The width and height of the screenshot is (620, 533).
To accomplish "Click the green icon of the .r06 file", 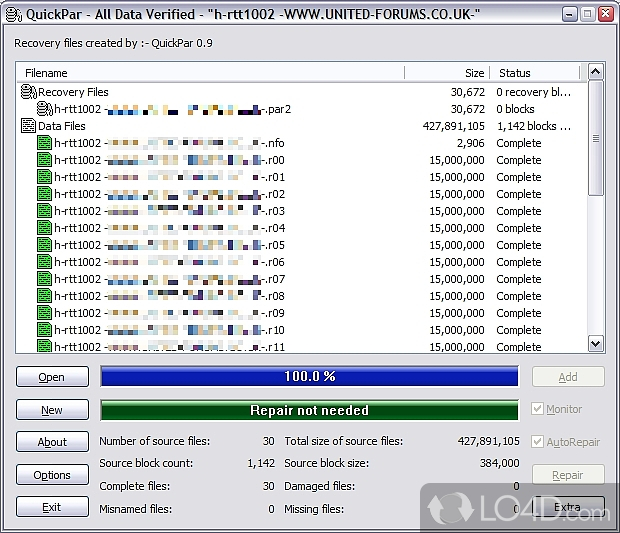I will pos(44,262).
